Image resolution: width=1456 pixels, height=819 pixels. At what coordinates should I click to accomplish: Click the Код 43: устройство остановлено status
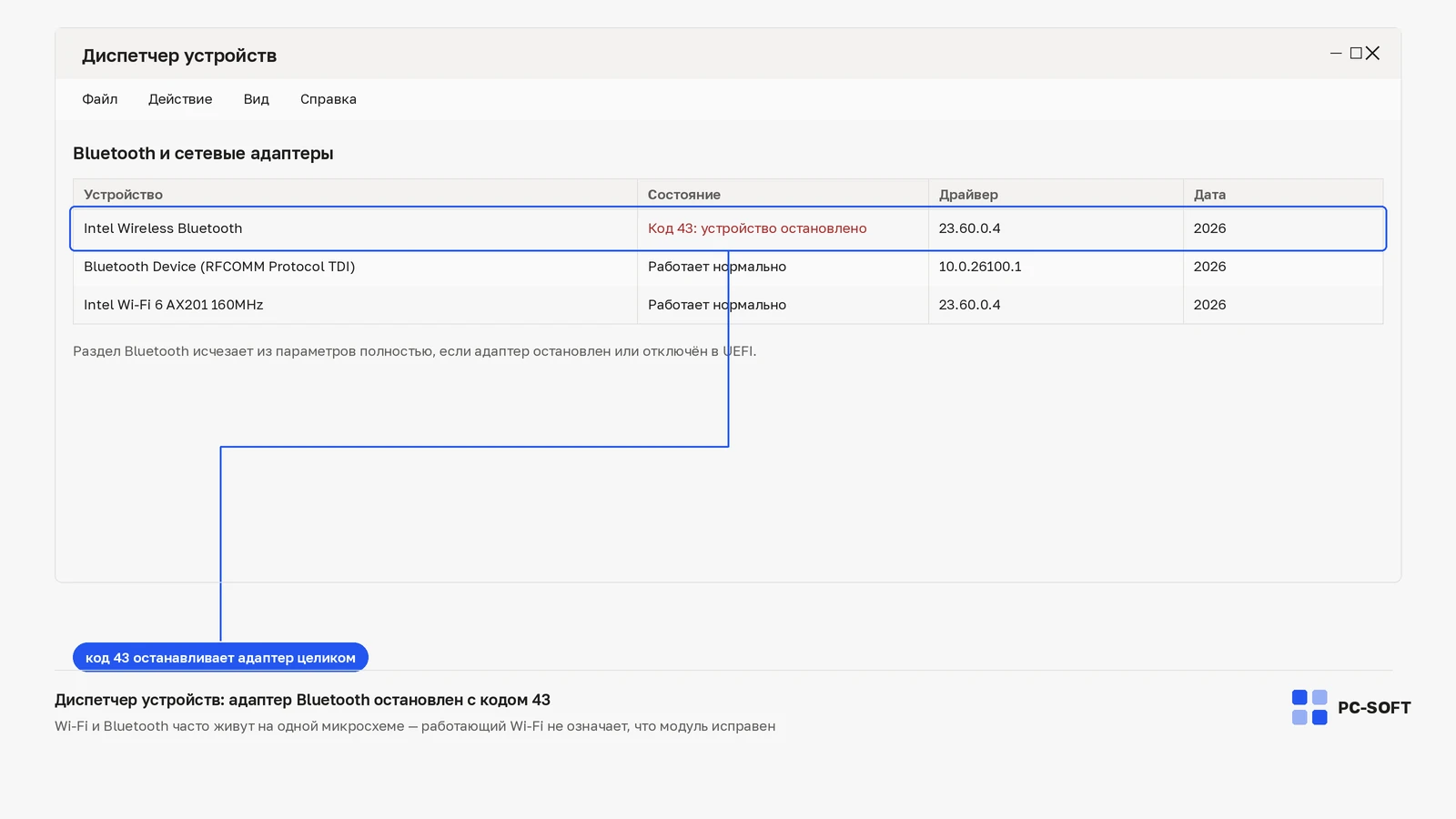tap(757, 228)
